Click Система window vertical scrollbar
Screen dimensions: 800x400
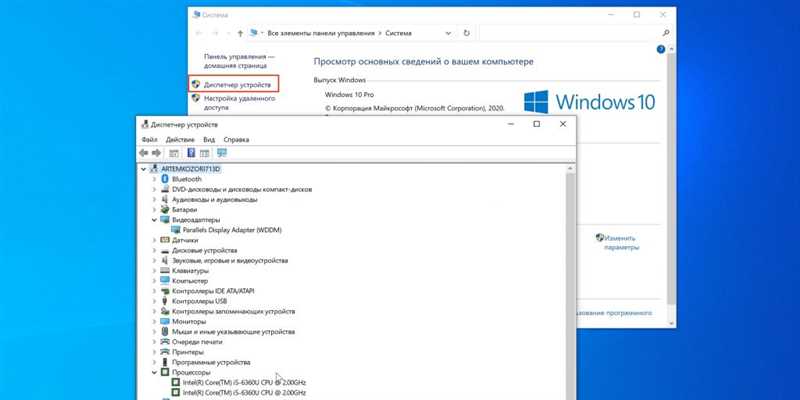point(673,184)
